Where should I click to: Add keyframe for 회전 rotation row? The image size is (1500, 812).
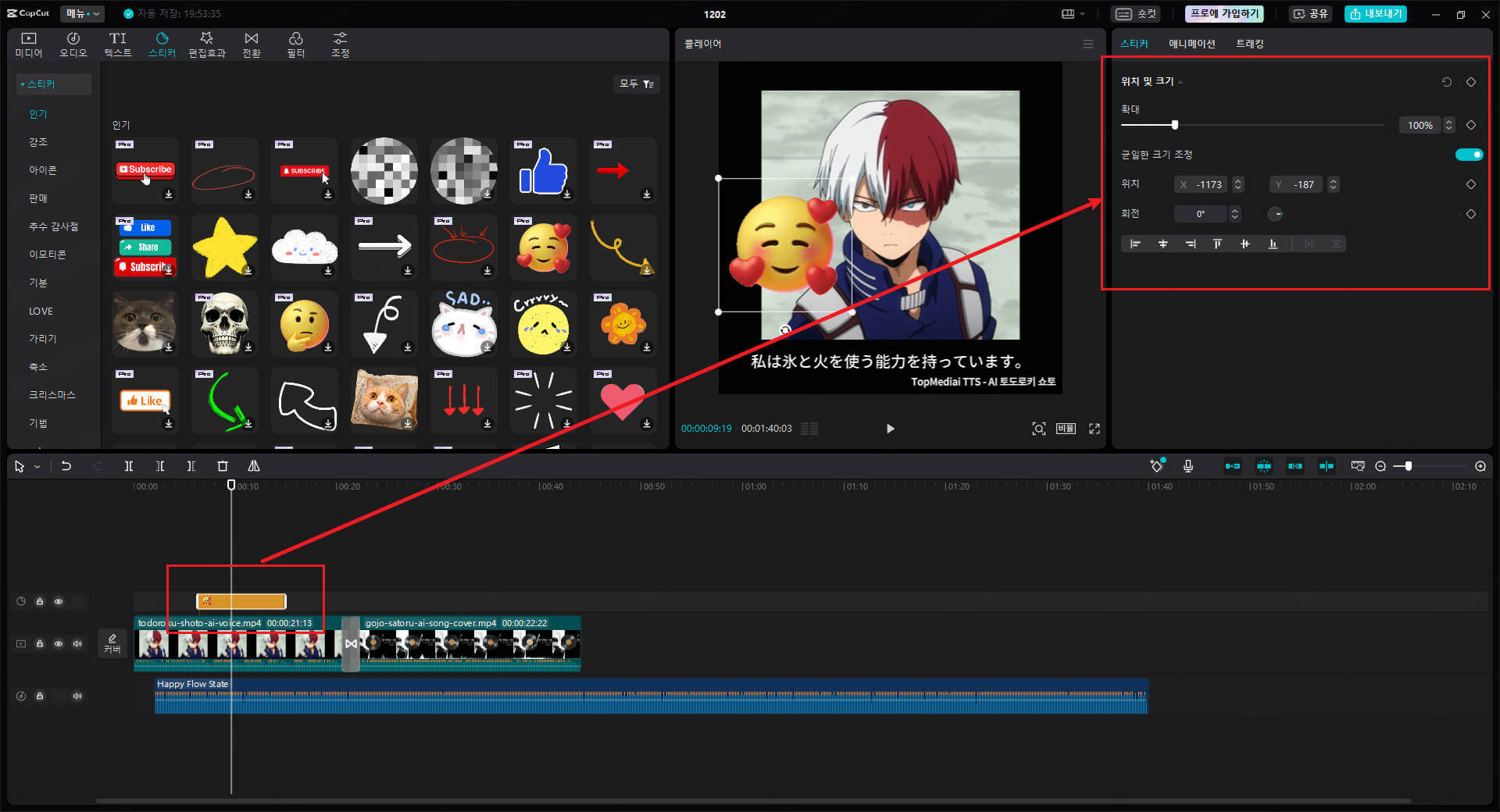(x=1471, y=214)
